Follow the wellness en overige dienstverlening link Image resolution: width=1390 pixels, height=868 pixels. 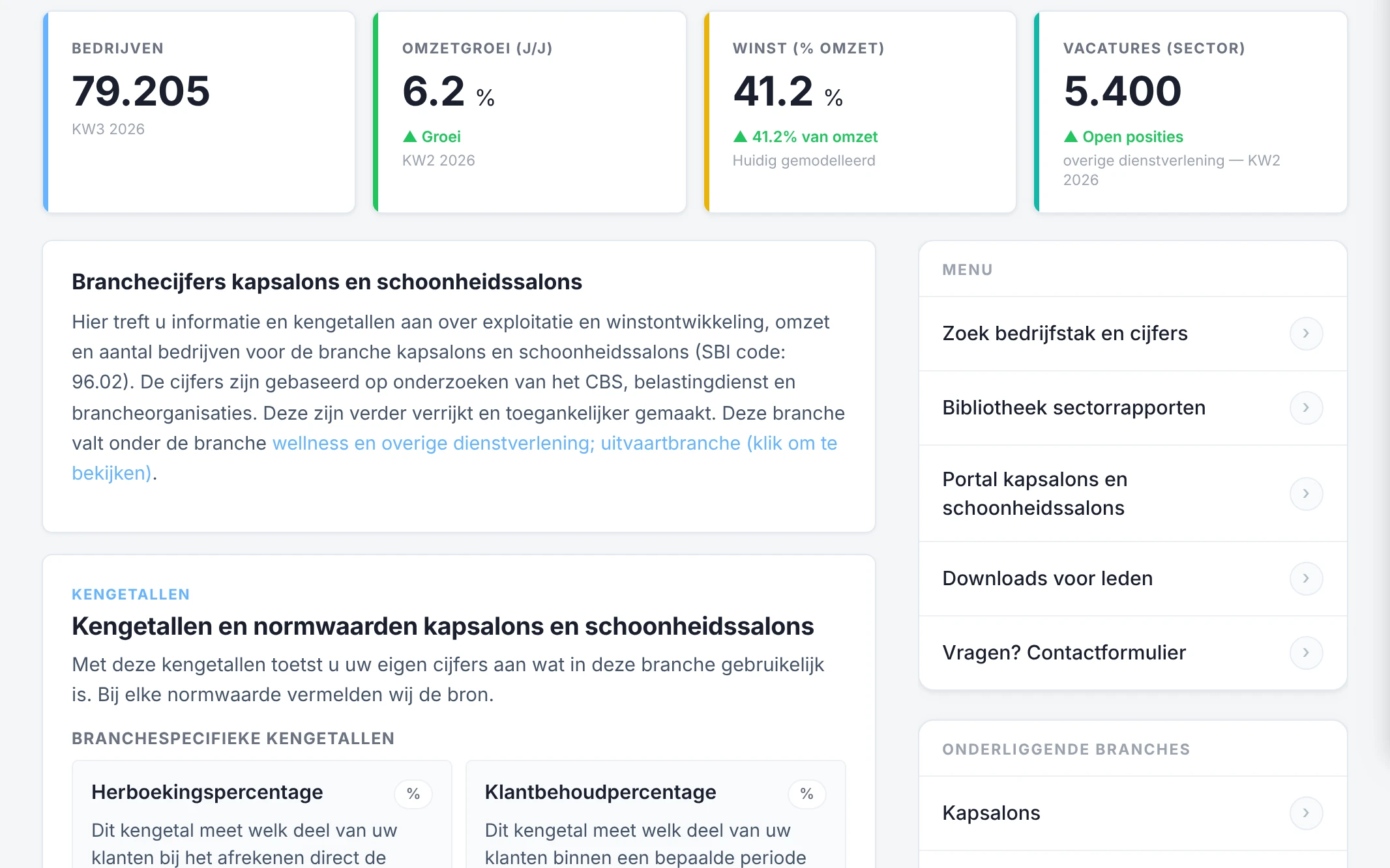tap(554, 443)
